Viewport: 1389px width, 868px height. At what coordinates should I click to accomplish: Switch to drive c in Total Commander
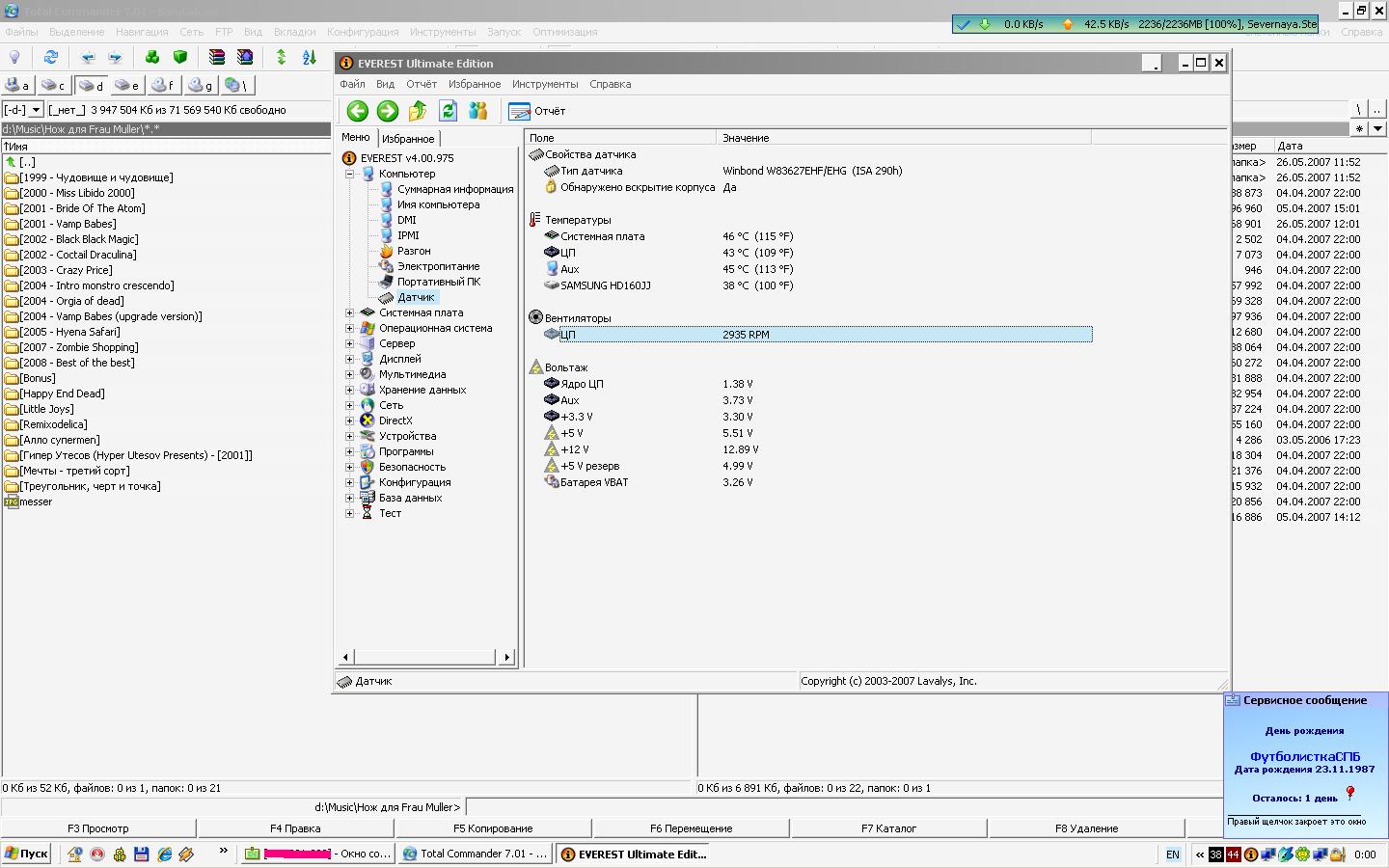point(55,86)
